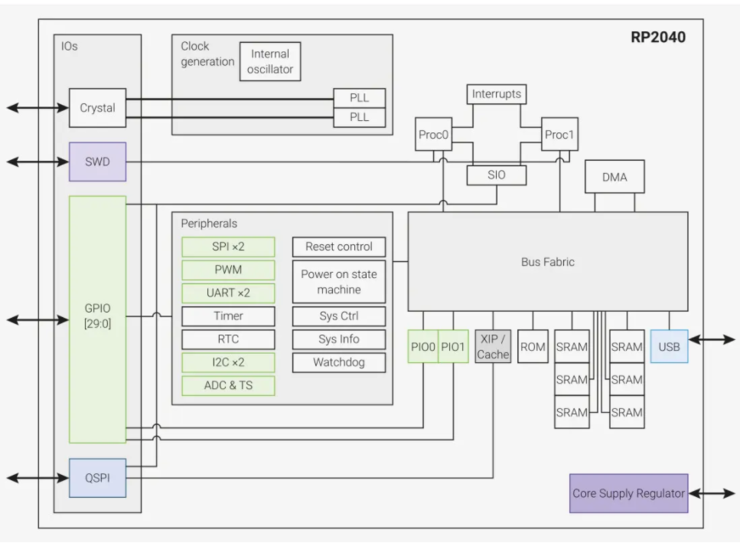Image resolution: width=740 pixels, height=543 pixels.
Task: Select the purple SWD block
Action: coord(97,162)
